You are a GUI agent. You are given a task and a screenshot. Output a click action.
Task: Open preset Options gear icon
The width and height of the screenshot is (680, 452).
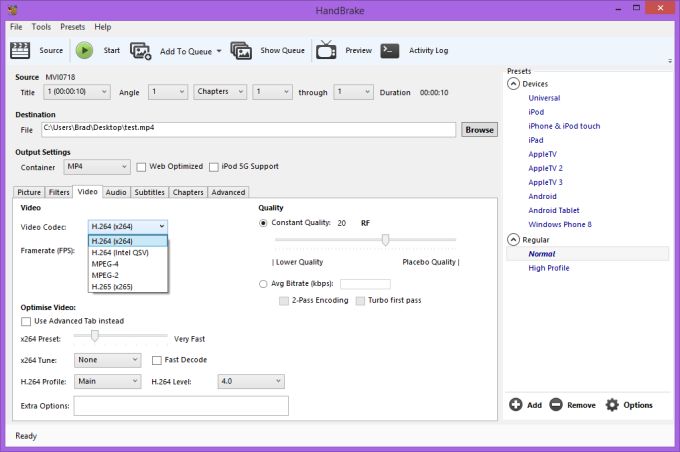tap(612, 405)
